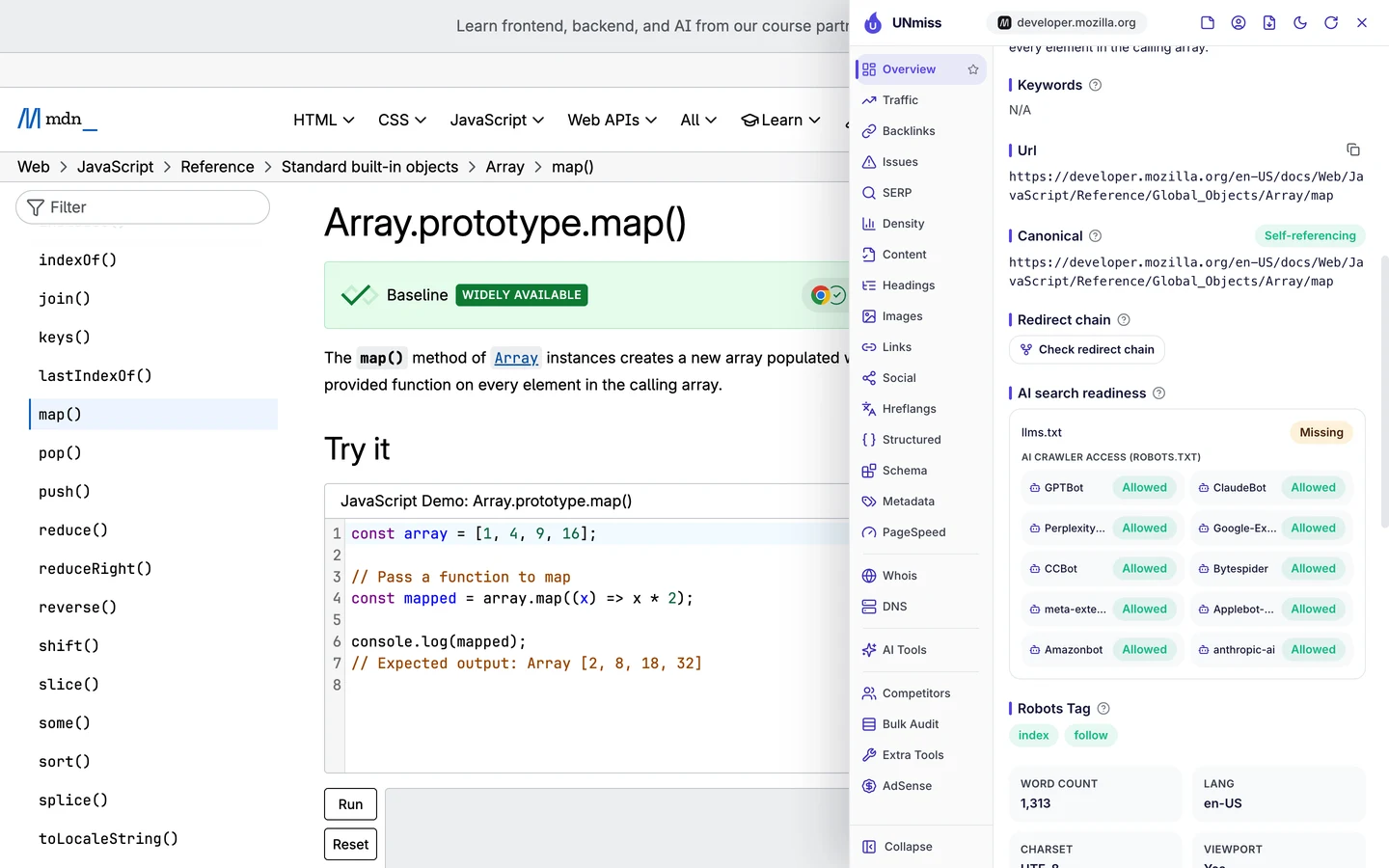
Task: Click the Check redirect chain button
Action: [1087, 349]
